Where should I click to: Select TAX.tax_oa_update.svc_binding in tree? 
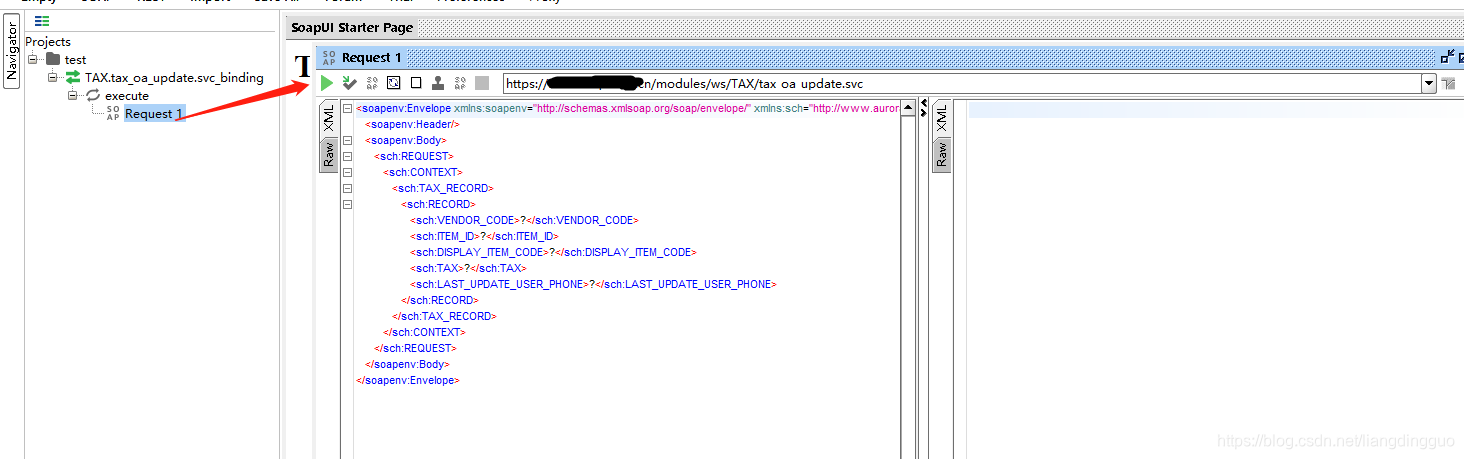[174, 78]
